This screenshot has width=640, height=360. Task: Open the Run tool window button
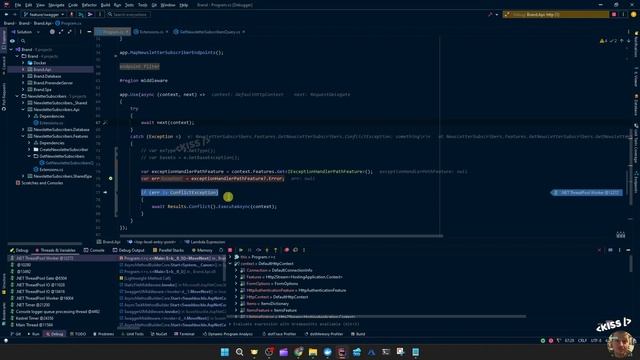(x=33, y=334)
